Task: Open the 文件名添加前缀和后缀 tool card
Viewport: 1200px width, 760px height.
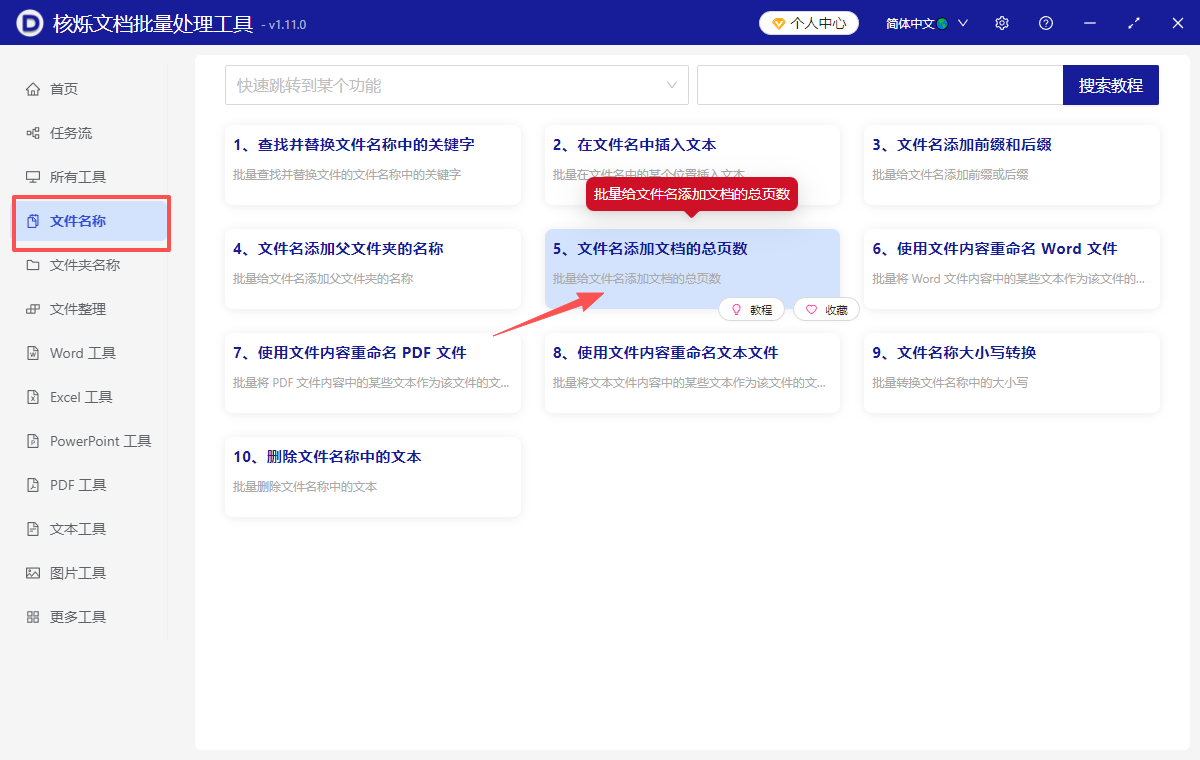Action: tap(1011, 165)
